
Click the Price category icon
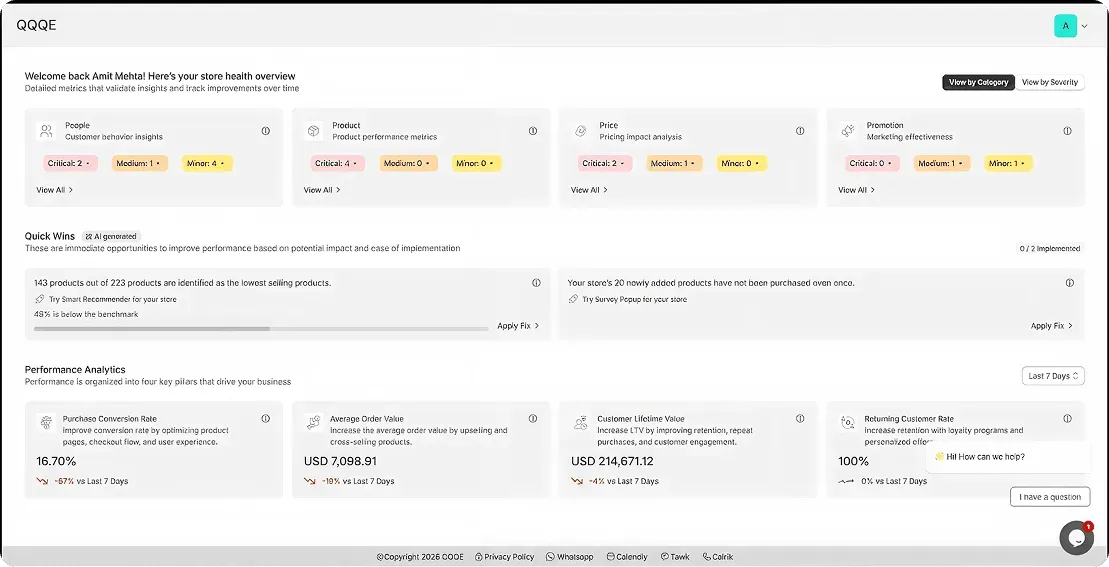coord(581,131)
